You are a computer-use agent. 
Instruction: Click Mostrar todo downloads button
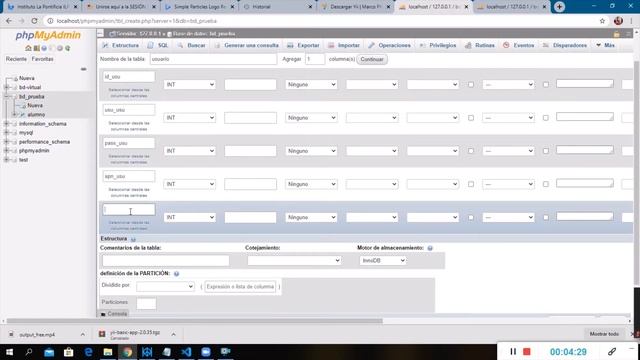604,334
